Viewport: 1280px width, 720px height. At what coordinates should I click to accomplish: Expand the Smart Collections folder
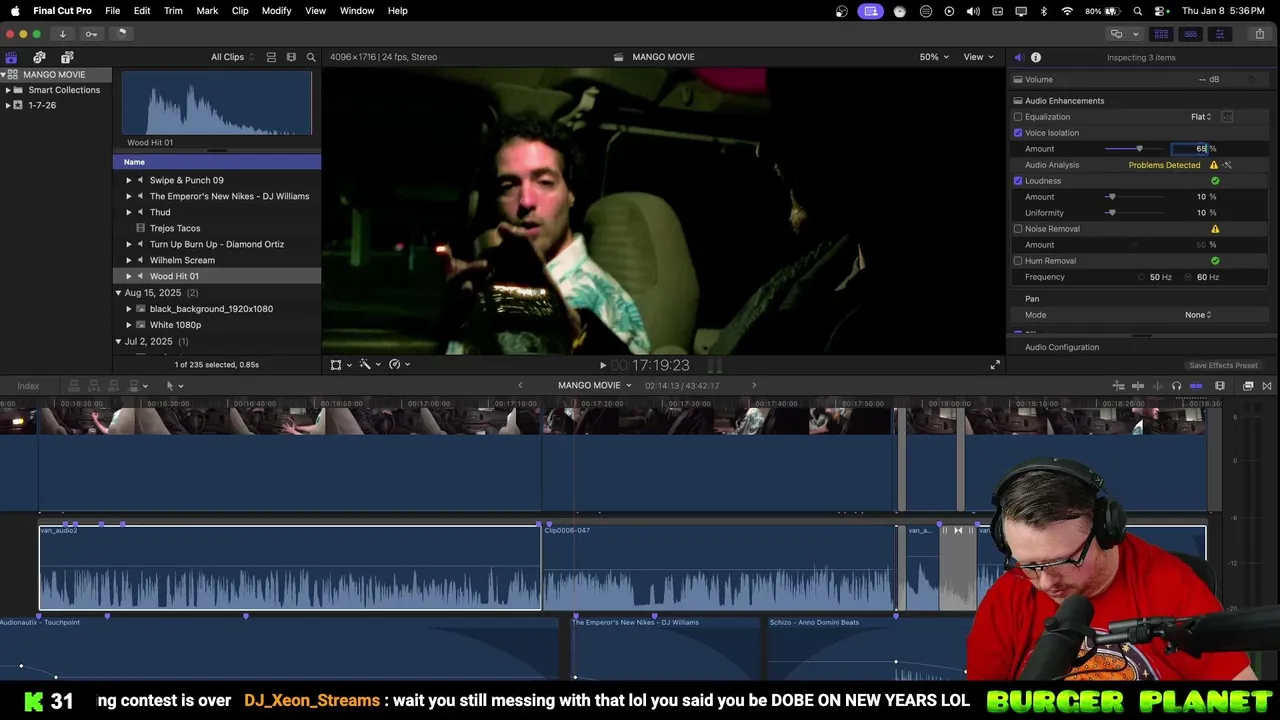tap(8, 90)
